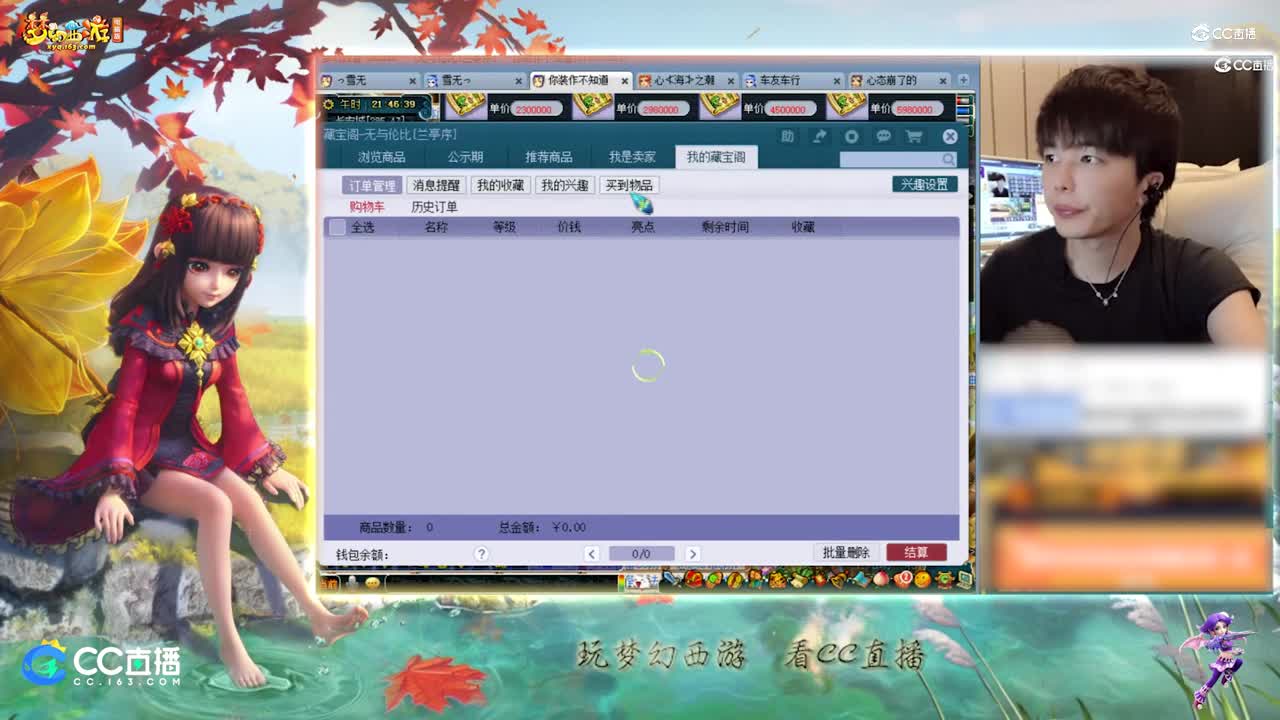Click the 0/0 page number field

[641, 553]
